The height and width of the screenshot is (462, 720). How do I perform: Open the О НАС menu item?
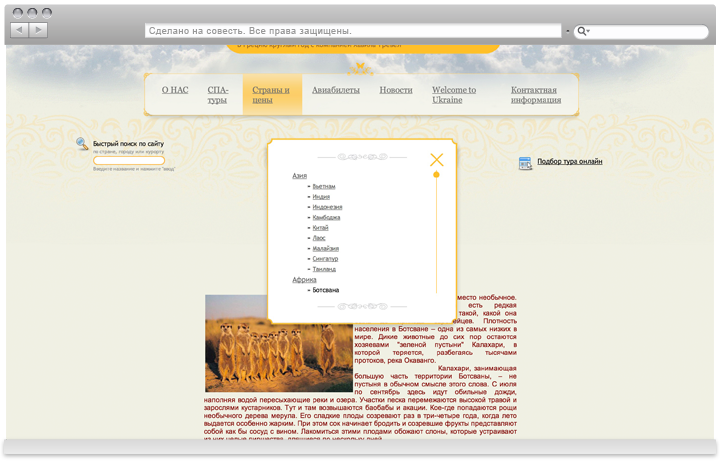coord(175,90)
